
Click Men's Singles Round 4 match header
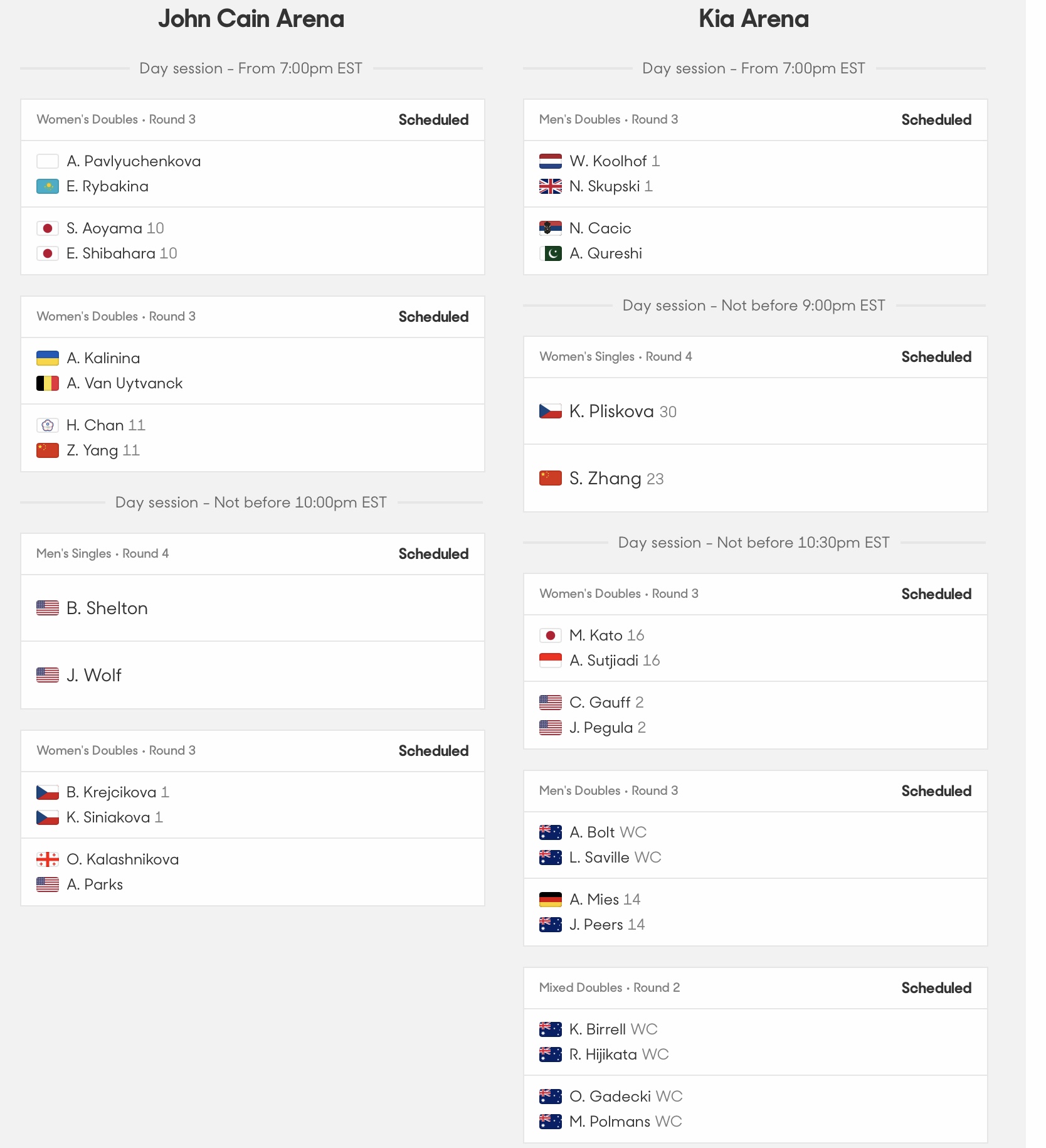253,554
